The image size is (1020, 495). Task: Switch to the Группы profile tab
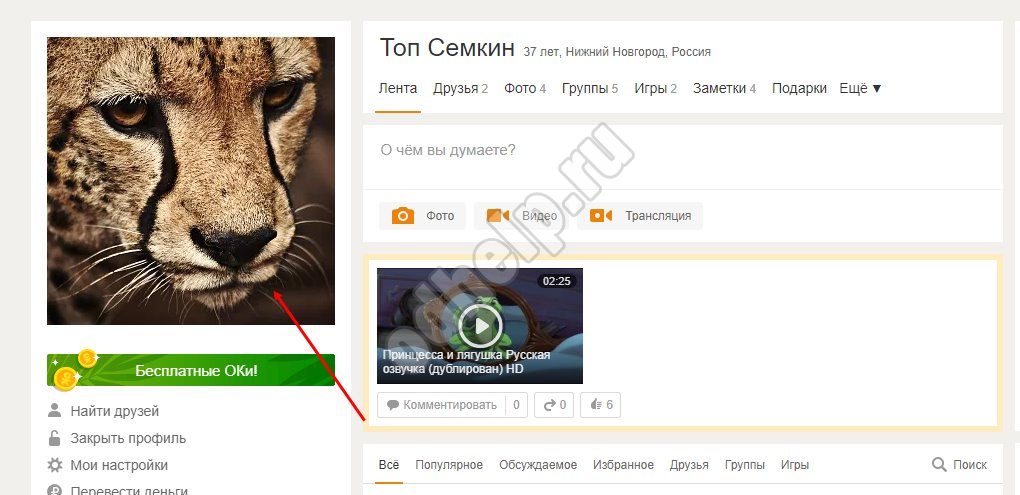click(590, 88)
